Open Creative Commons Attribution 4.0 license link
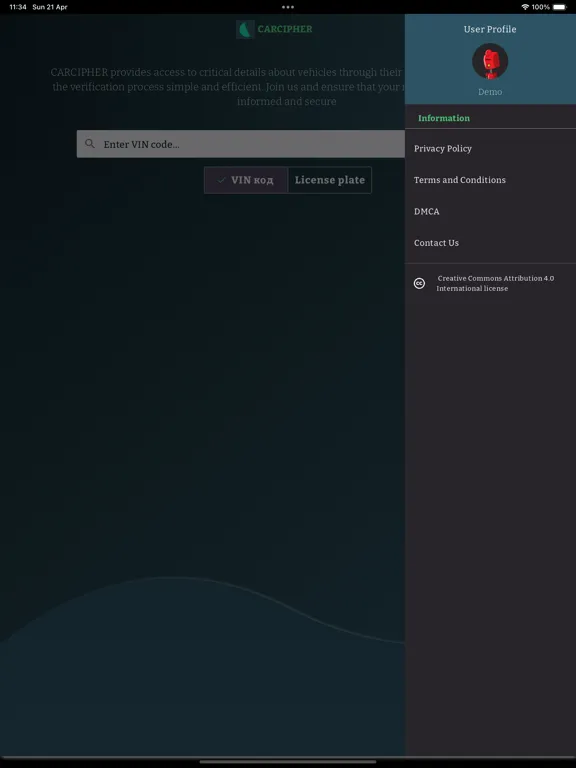576x768 pixels. point(495,283)
